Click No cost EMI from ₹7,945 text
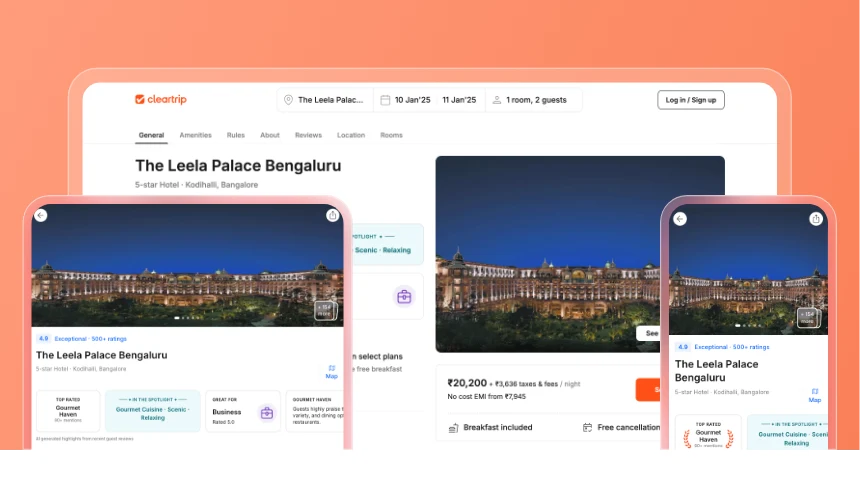Image resolution: width=860 pixels, height=485 pixels. coord(486,396)
